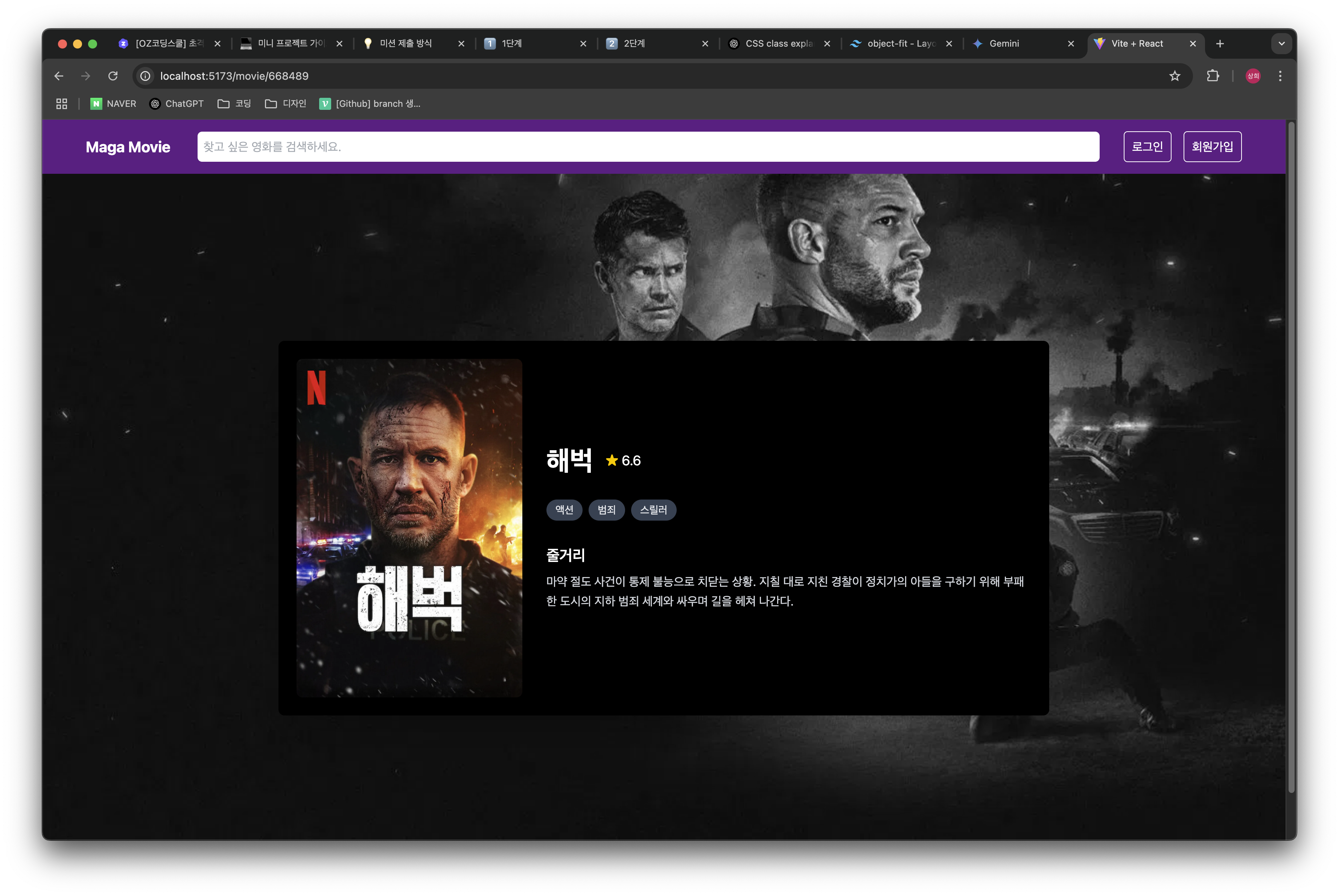1339x896 pixels.
Task: Close the 미니 프로젝트 가이드 tab
Action: point(339,43)
